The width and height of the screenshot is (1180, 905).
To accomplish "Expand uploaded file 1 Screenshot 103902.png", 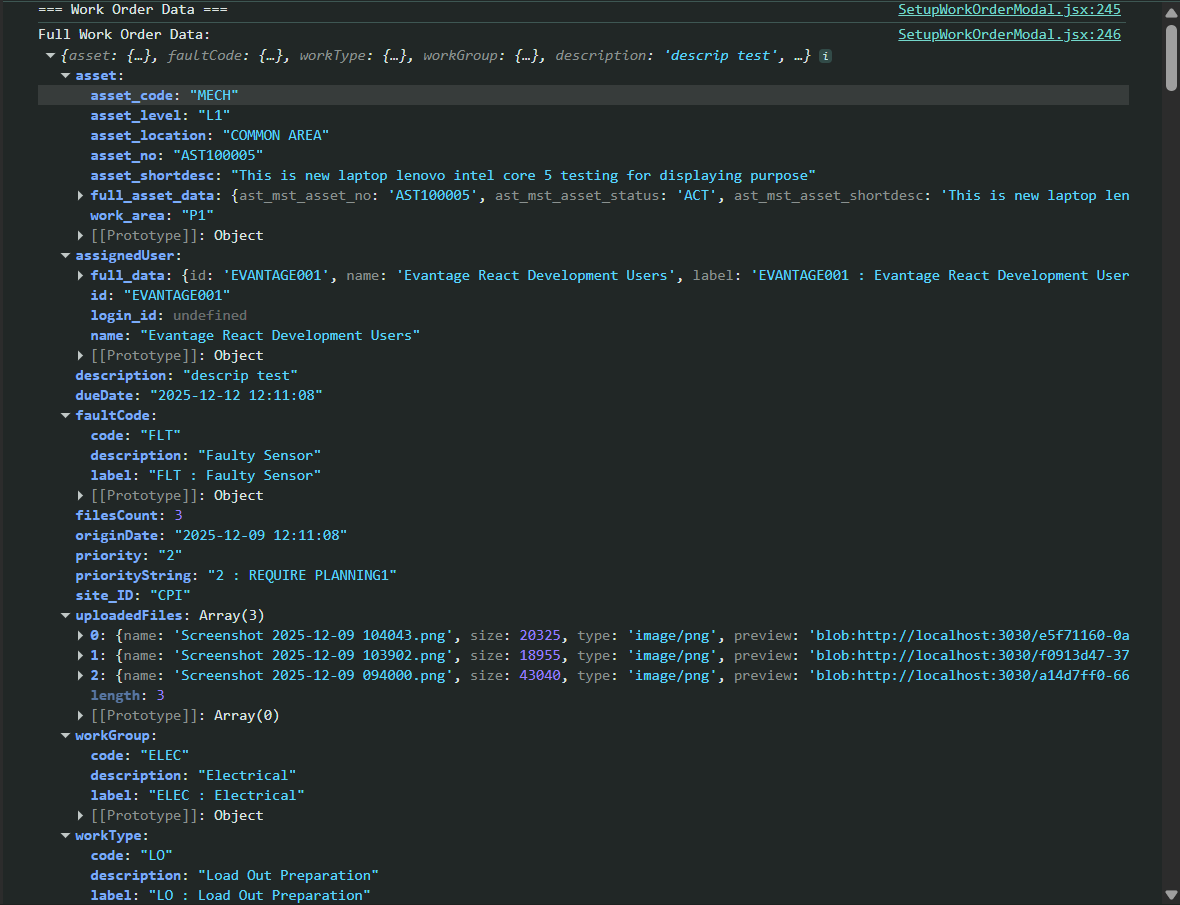I will point(81,656).
